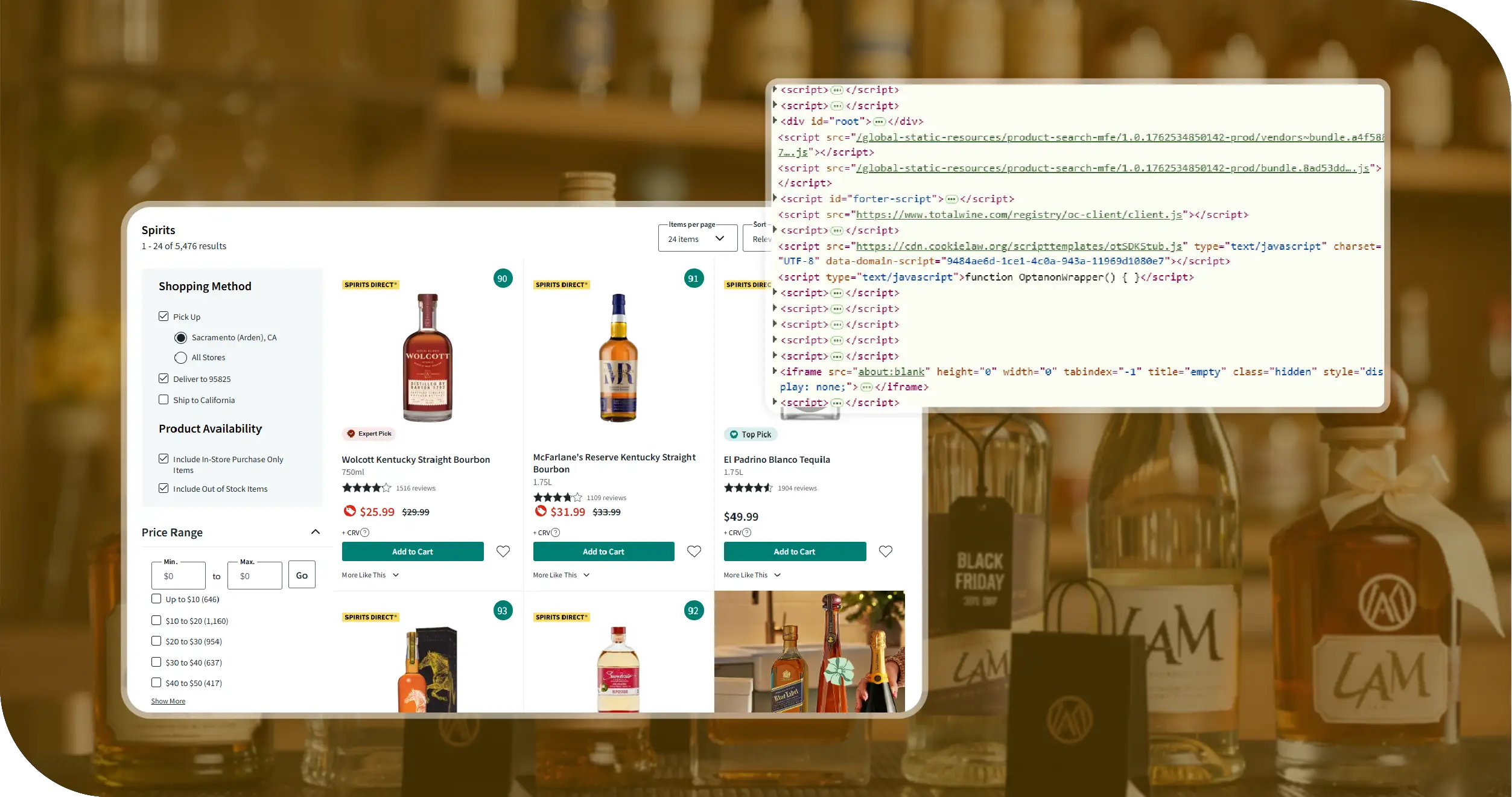Screen dimensions: 1512x797
Task: Click the star rating on Wolcott bourbon
Action: 366,487
